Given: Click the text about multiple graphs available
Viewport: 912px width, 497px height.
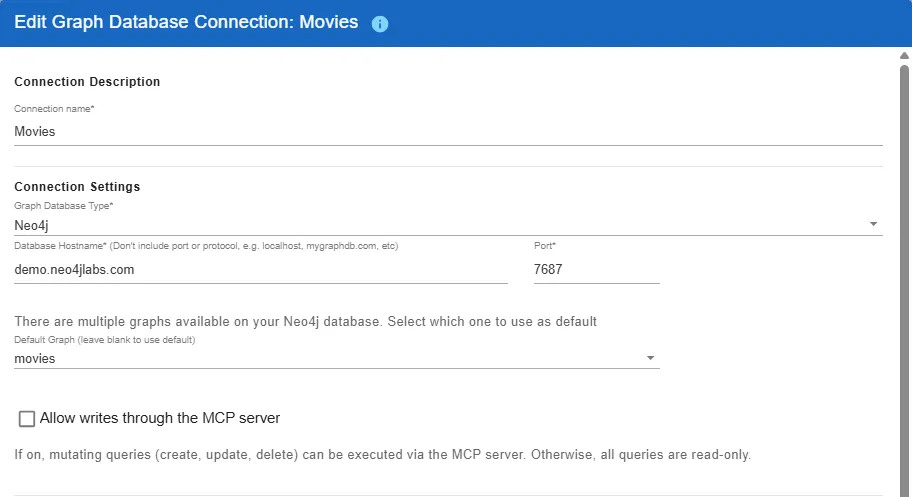Looking at the screenshot, I should point(305,322).
